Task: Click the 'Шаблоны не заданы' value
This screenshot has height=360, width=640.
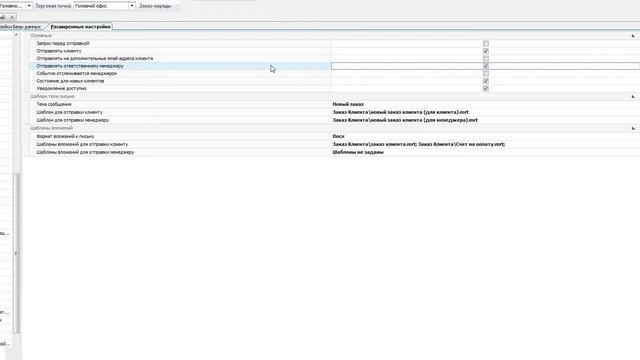Action: [358, 152]
